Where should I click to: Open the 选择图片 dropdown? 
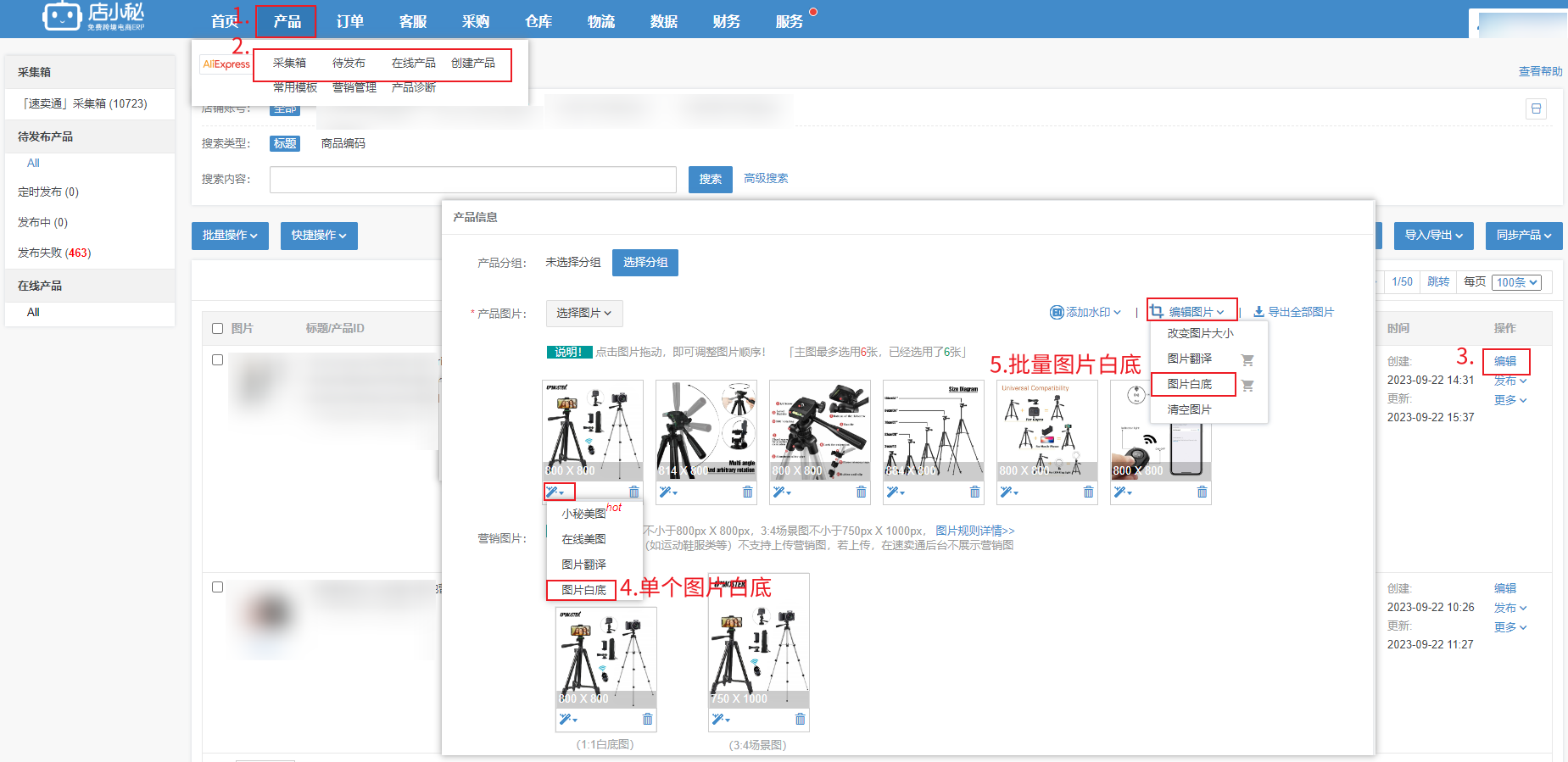click(x=584, y=314)
